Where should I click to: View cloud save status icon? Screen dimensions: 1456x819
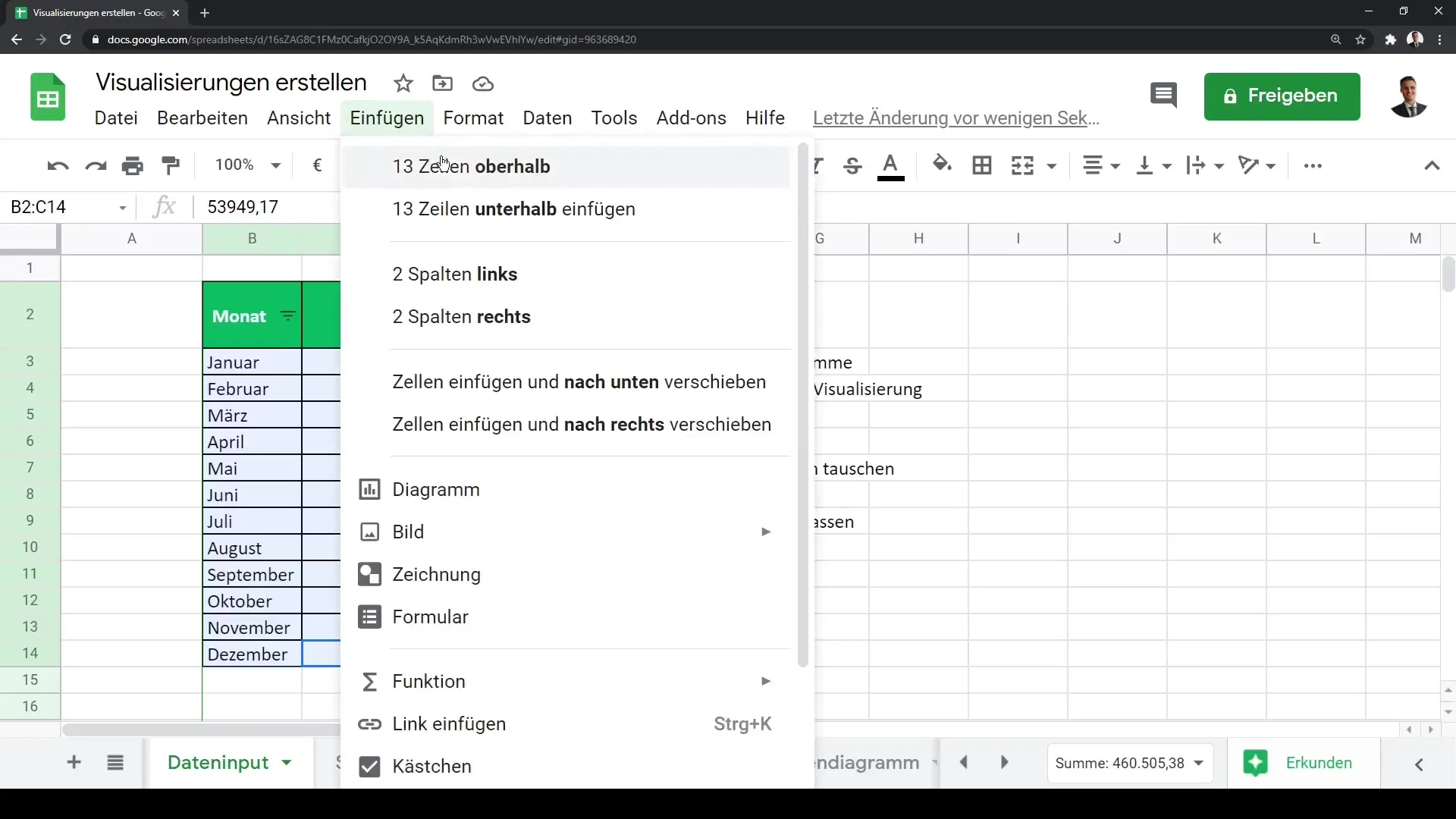point(483,83)
